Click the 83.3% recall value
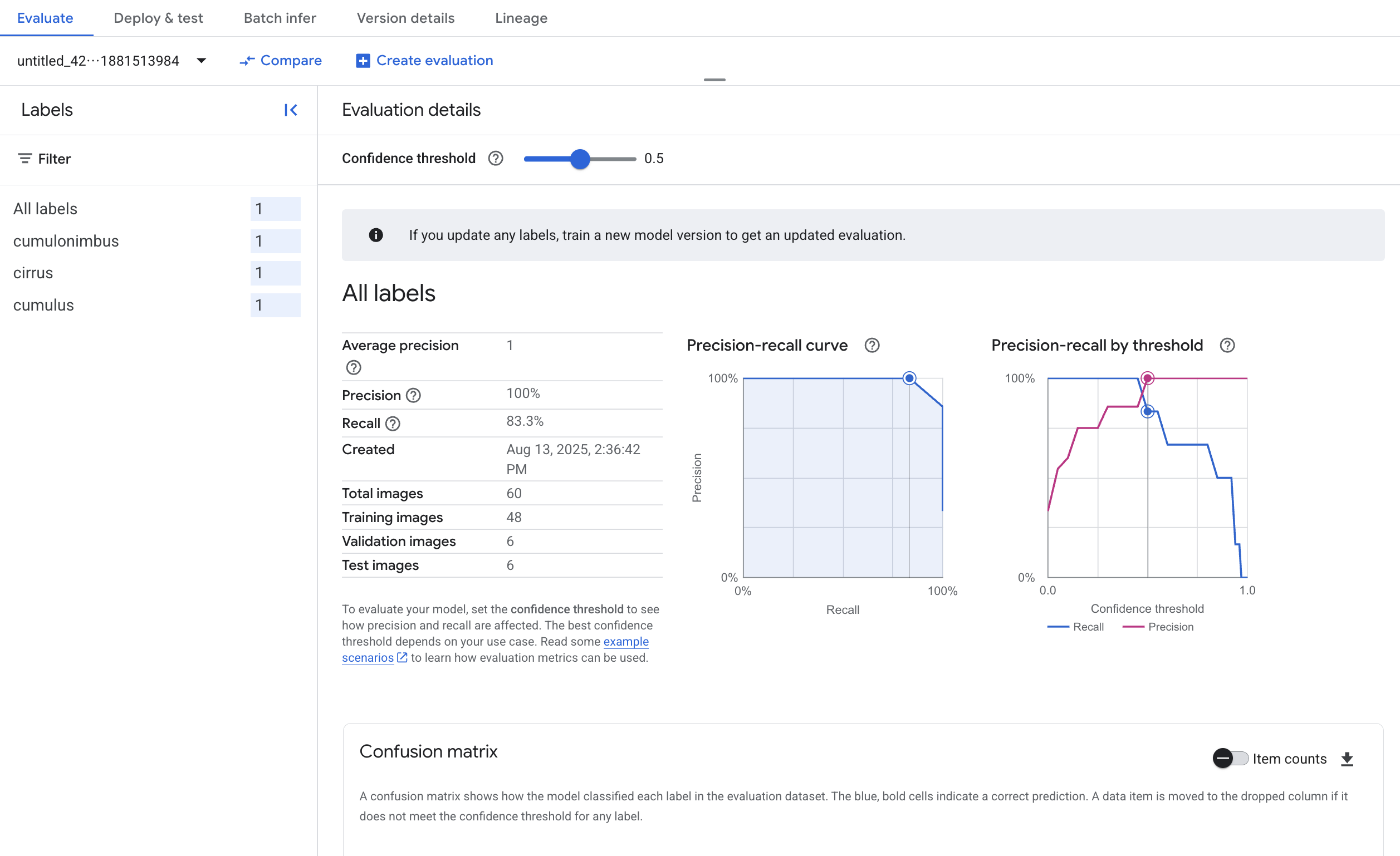The width and height of the screenshot is (1400, 856). pyautogui.click(x=525, y=421)
